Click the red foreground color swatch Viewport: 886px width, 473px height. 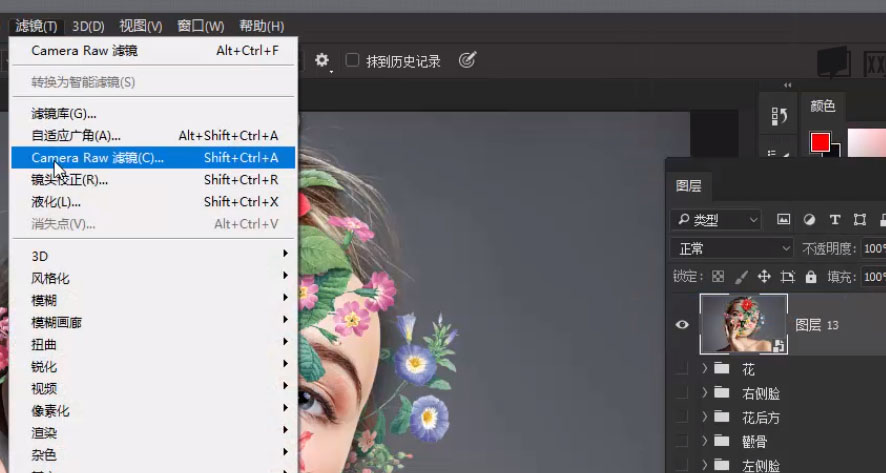click(x=820, y=142)
